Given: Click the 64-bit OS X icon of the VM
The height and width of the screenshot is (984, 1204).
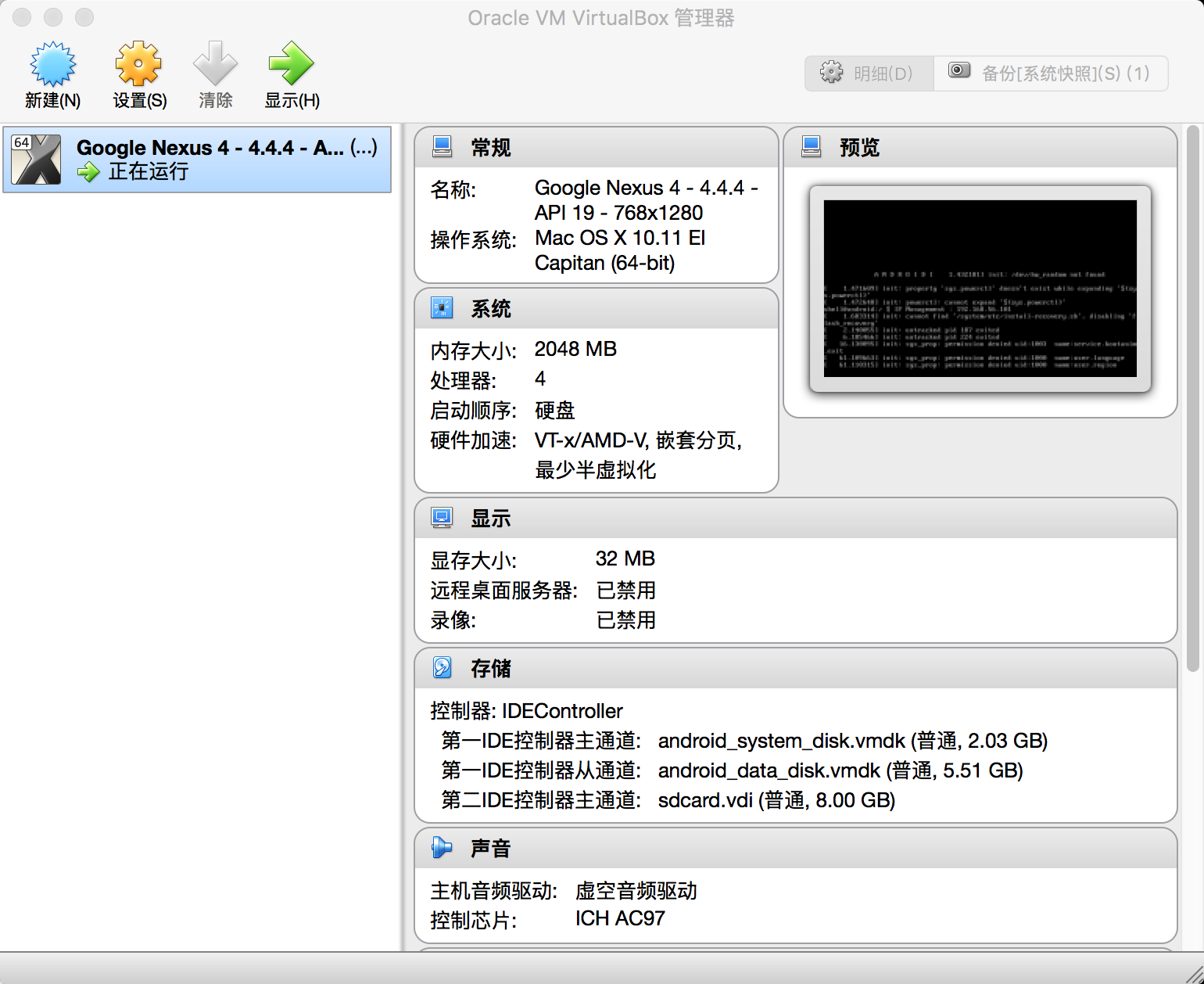Looking at the screenshot, I should point(36,160).
